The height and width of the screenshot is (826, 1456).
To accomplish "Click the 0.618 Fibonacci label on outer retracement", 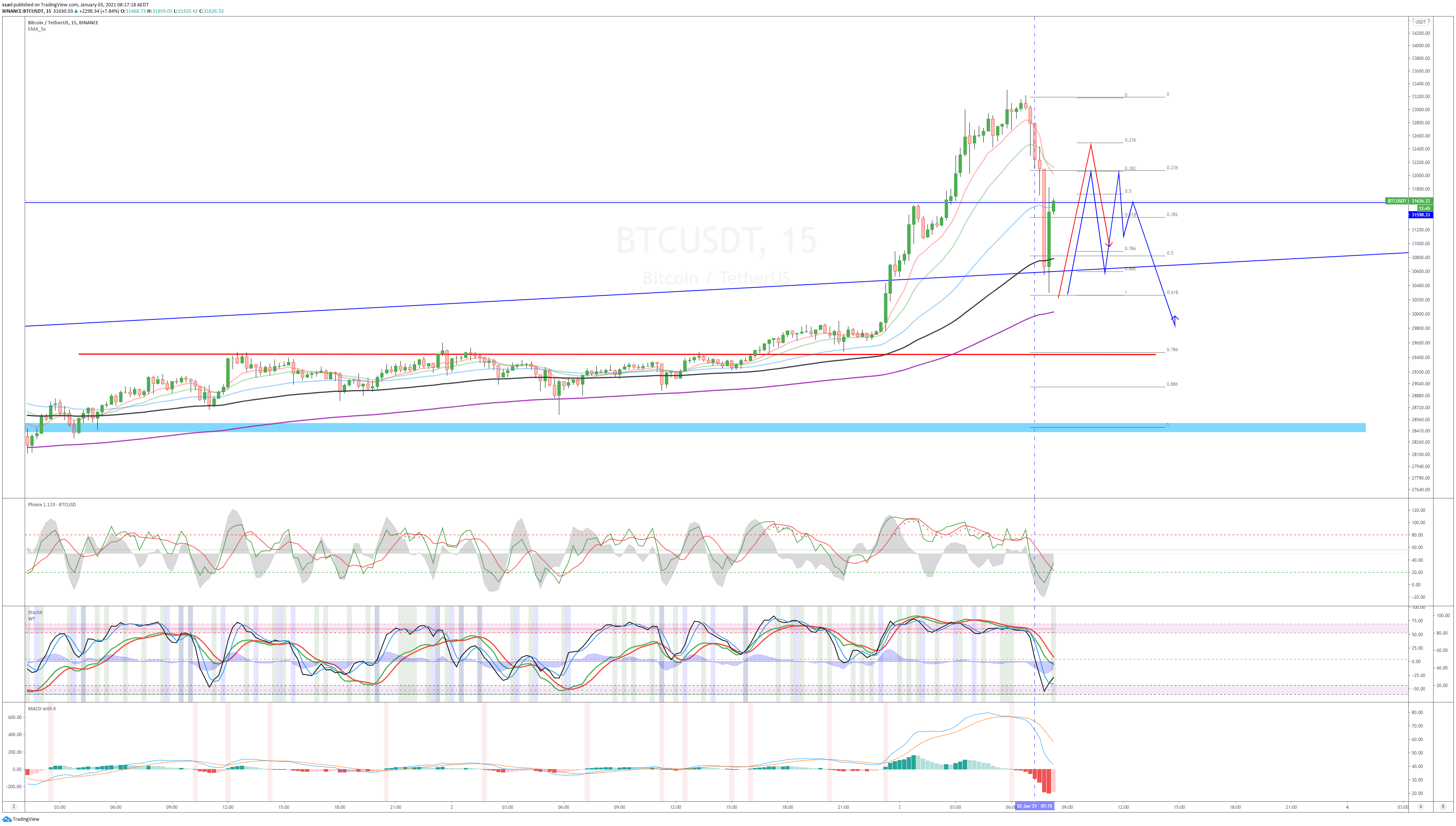I will (x=1172, y=292).
